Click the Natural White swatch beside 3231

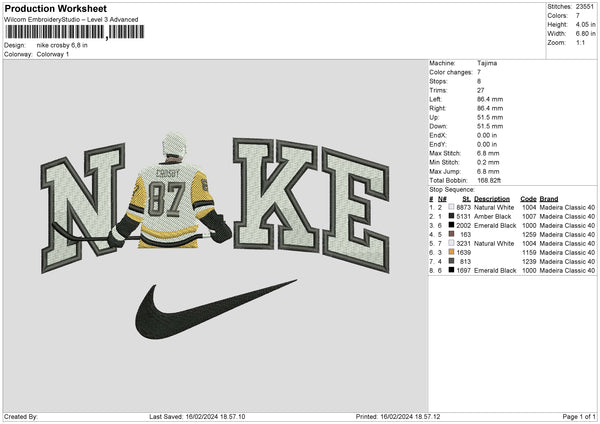point(451,243)
